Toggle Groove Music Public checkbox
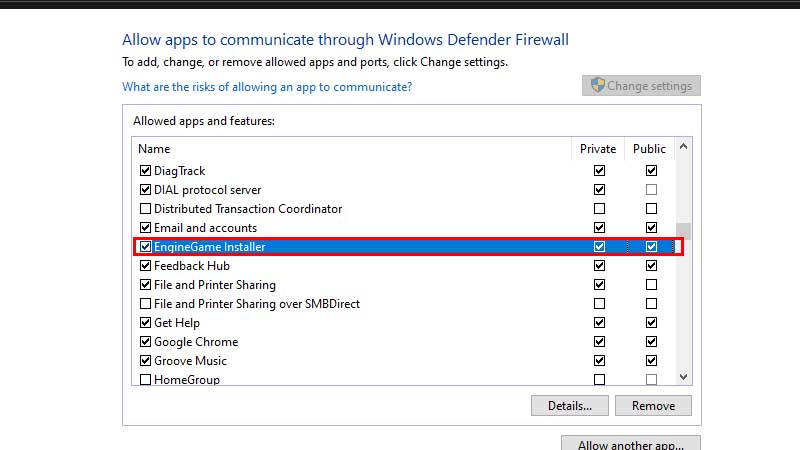The height and width of the screenshot is (450, 800). pyautogui.click(x=651, y=361)
